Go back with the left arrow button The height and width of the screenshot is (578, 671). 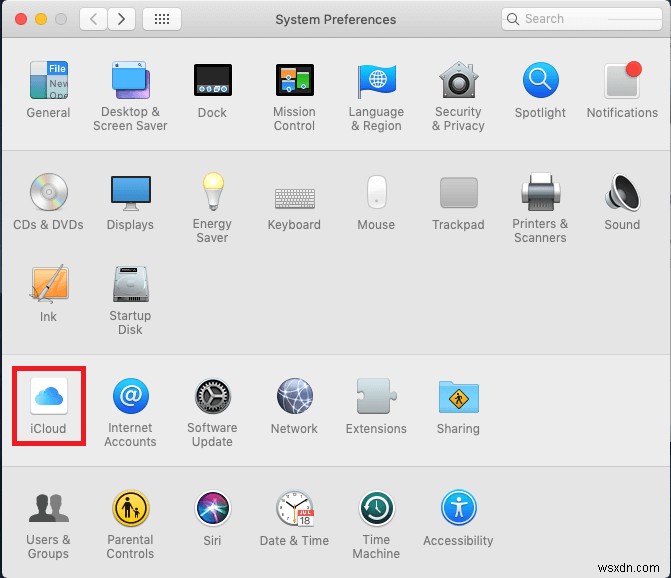(x=93, y=19)
